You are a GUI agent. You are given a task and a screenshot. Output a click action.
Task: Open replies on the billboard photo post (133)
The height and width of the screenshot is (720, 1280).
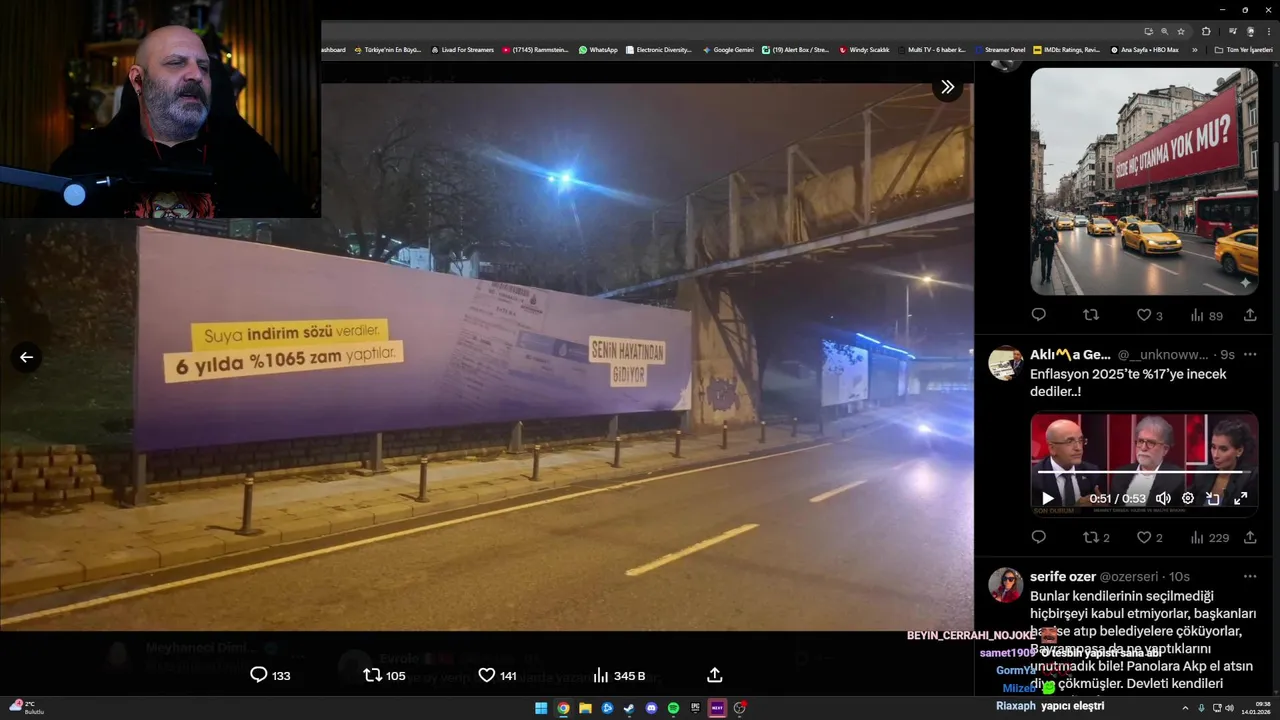(x=270, y=675)
